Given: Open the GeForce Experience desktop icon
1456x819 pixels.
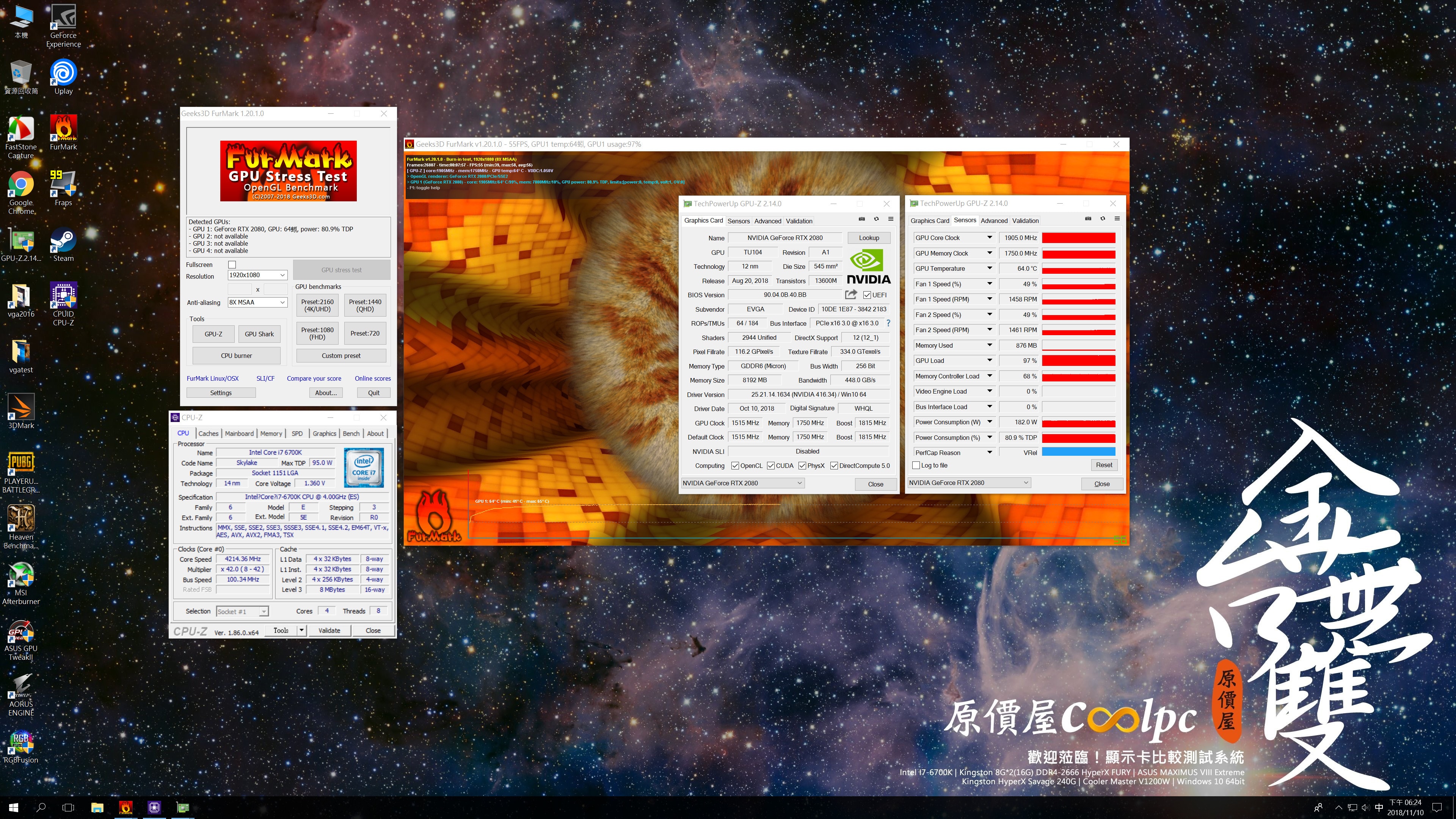Looking at the screenshot, I should (63, 25).
